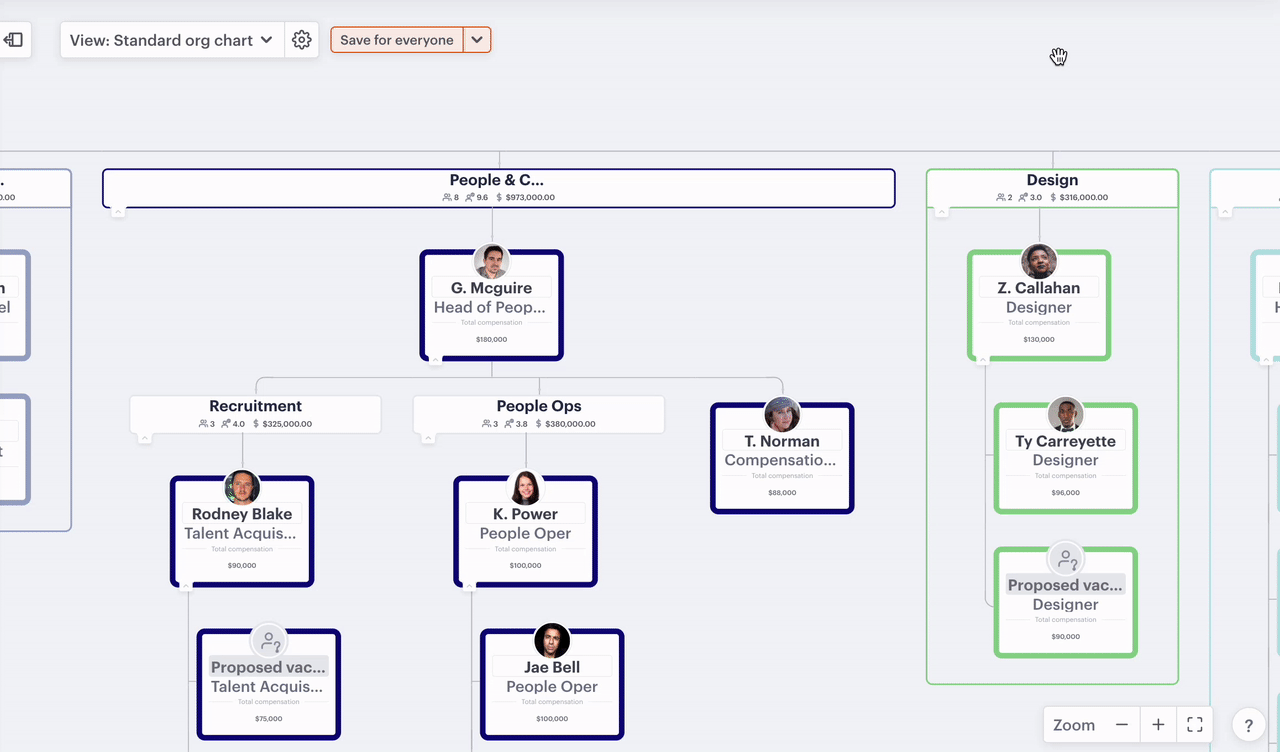Collapse the People Ops team group

pyautogui.click(x=429, y=438)
